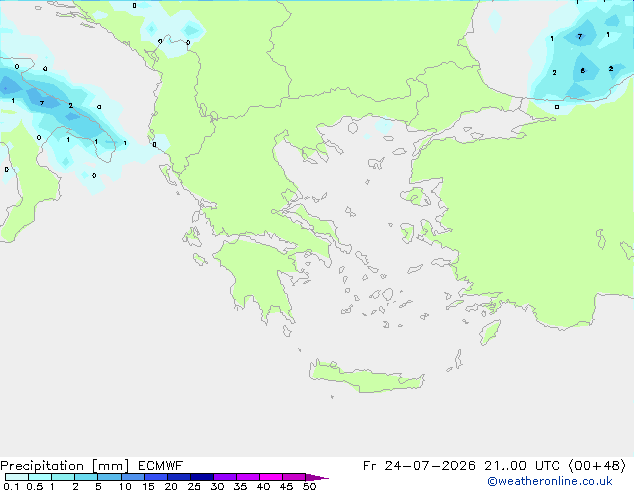Click the 'ECMWF' model label
The image size is (634, 490).
coord(161,466)
